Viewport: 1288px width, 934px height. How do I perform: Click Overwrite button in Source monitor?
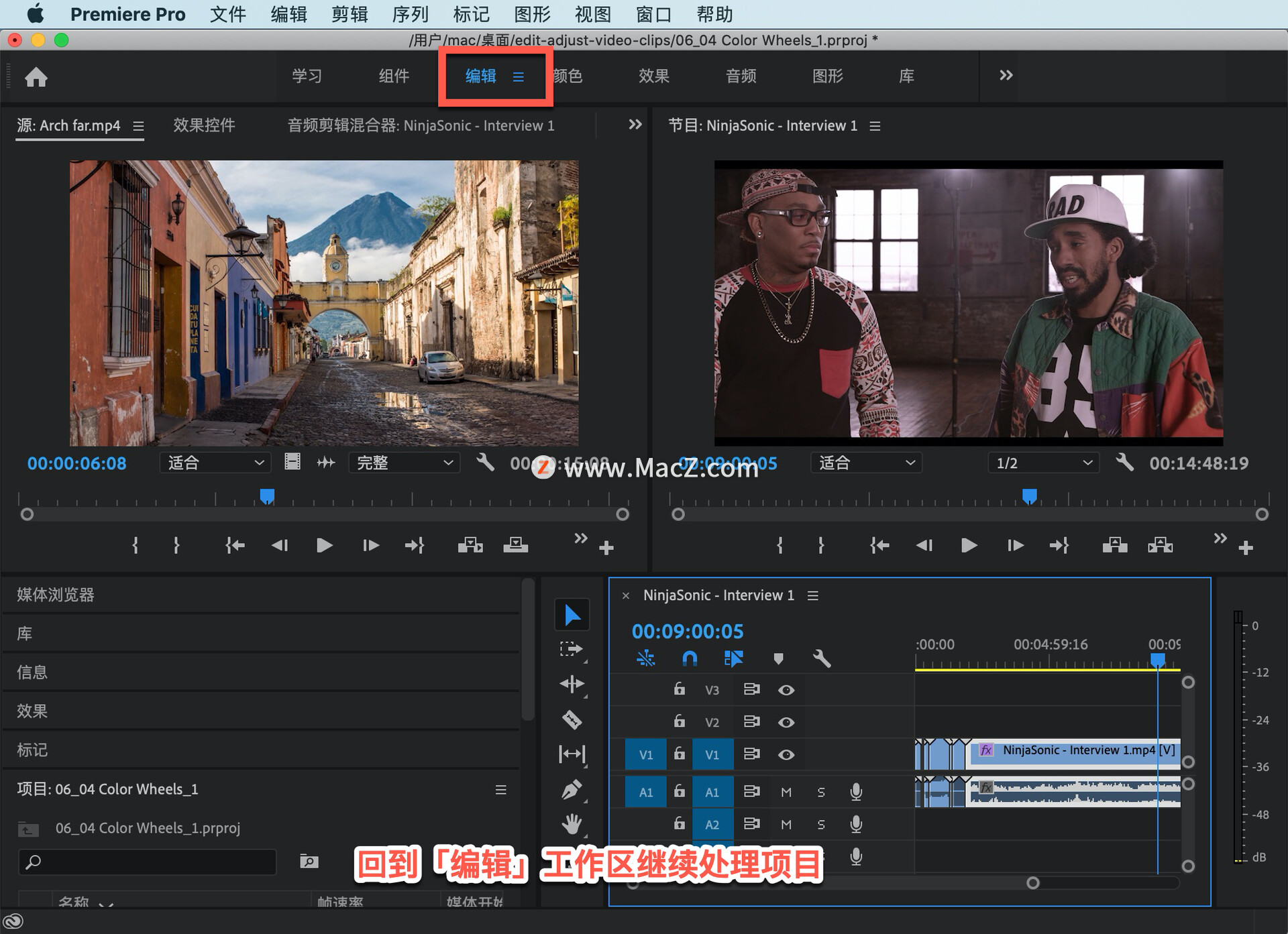tap(515, 545)
